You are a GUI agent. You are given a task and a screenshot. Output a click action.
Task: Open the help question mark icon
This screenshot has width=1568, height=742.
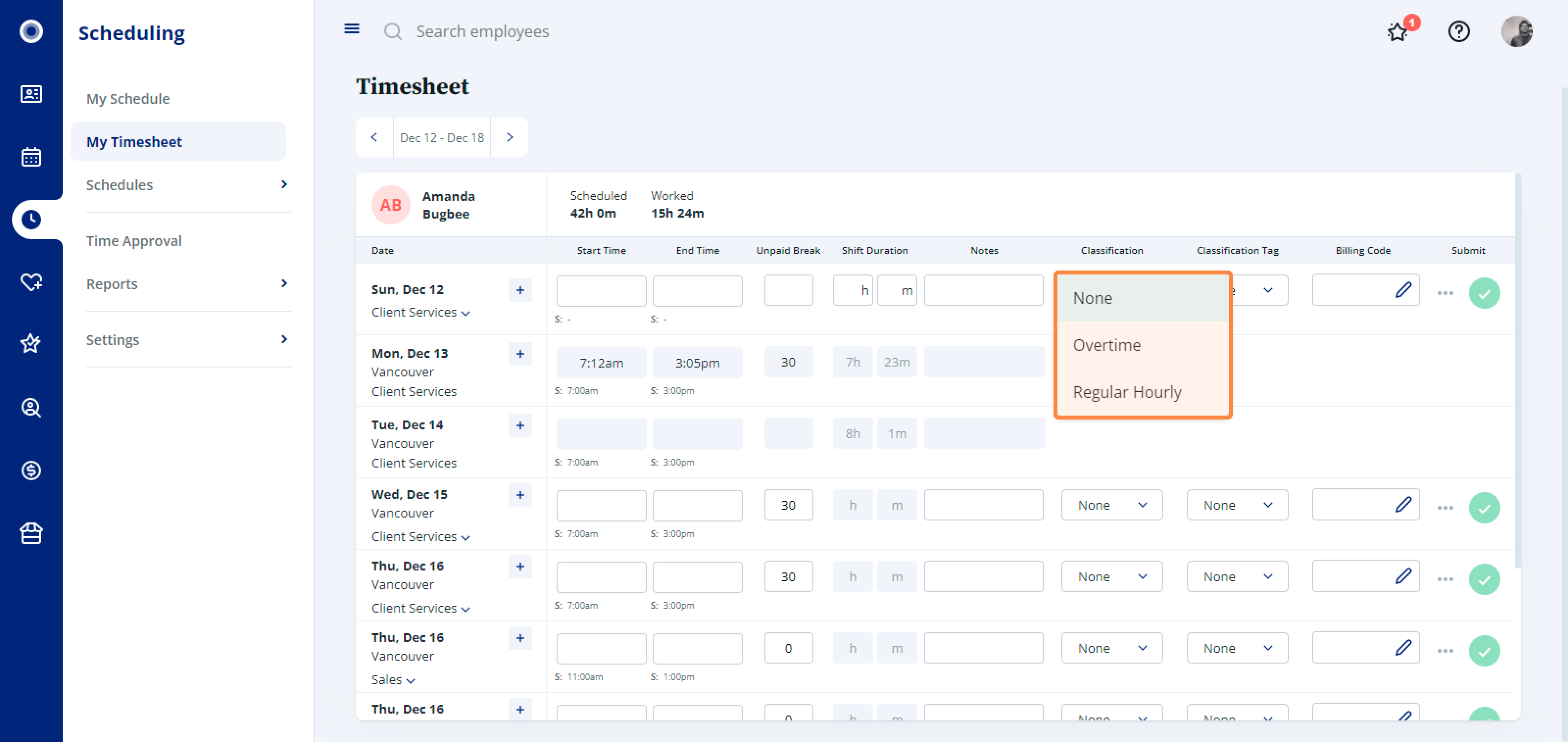pos(1458,31)
